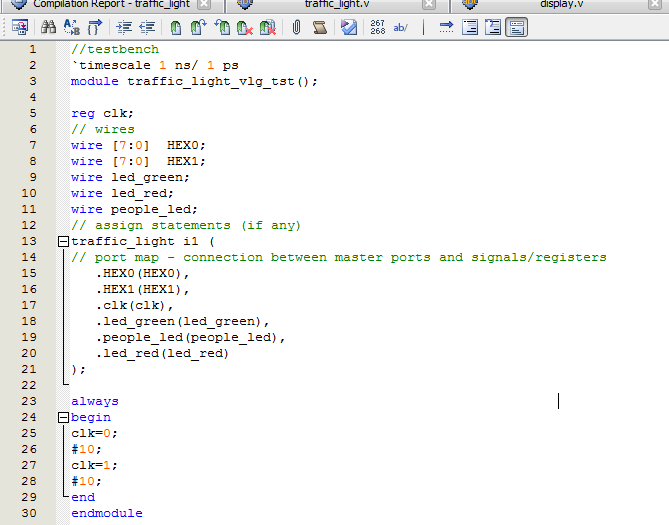Toggle bookmark on the current line
The width and height of the screenshot is (669, 525).
176,27
